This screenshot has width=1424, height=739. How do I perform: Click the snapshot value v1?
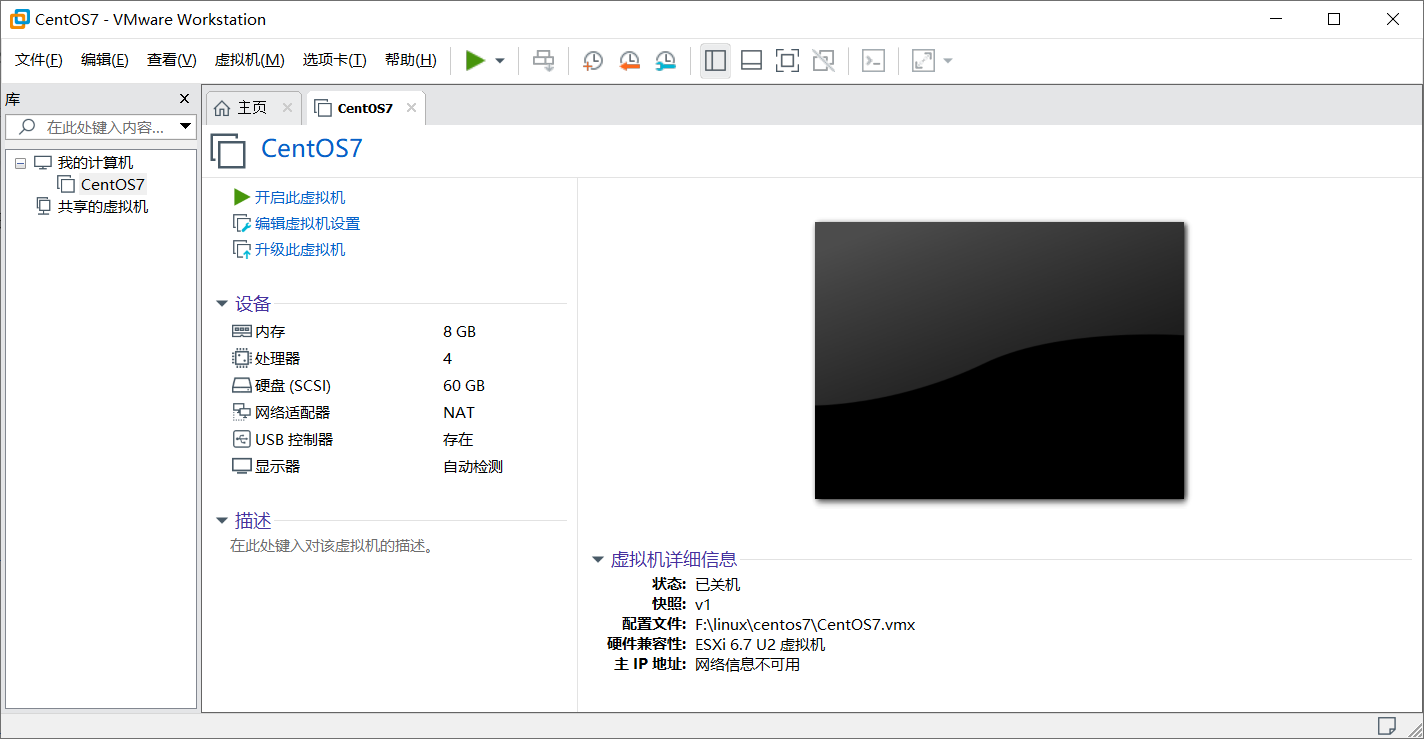[x=703, y=604]
